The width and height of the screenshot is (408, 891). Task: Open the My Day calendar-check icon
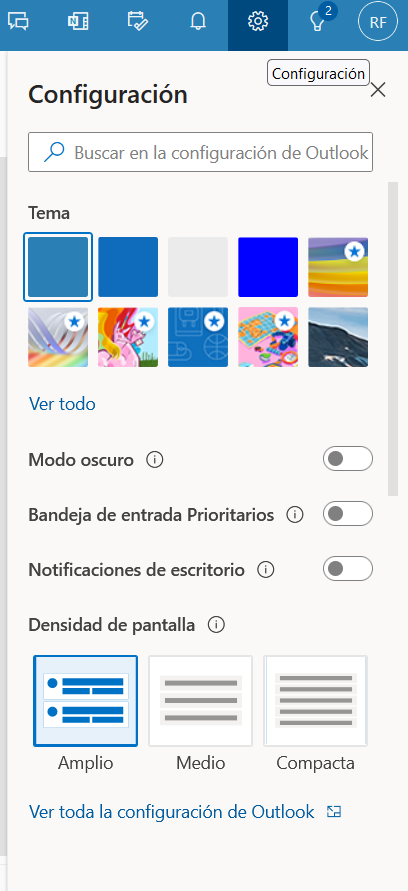pyautogui.click(x=138, y=22)
